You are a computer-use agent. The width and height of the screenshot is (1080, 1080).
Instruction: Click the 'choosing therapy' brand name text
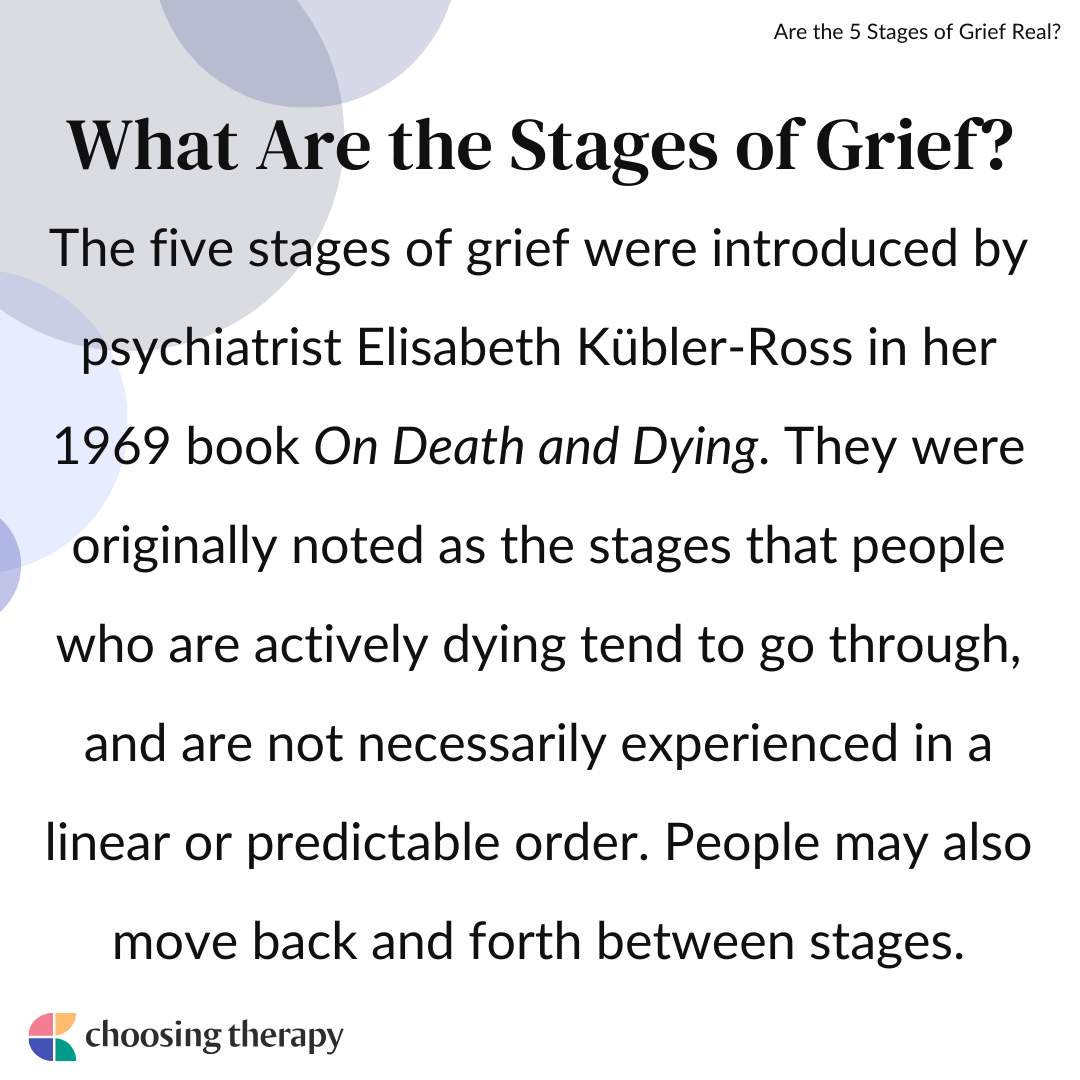pyautogui.click(x=214, y=1037)
